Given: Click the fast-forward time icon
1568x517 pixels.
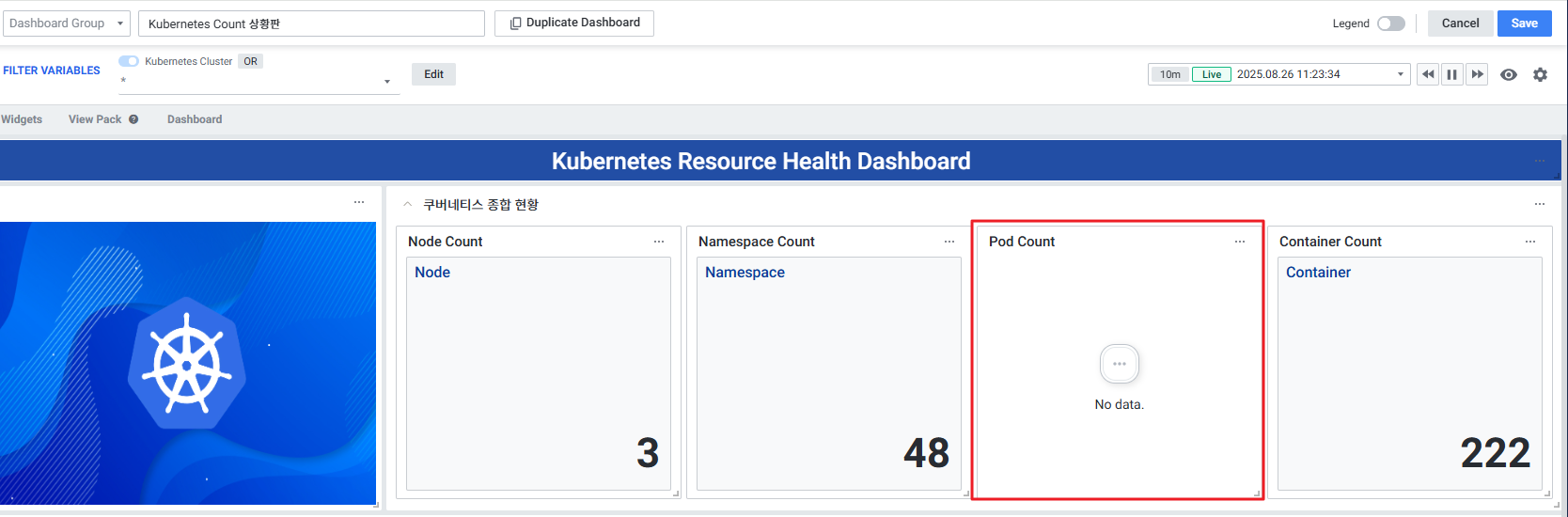Looking at the screenshot, I should tap(1477, 74).
